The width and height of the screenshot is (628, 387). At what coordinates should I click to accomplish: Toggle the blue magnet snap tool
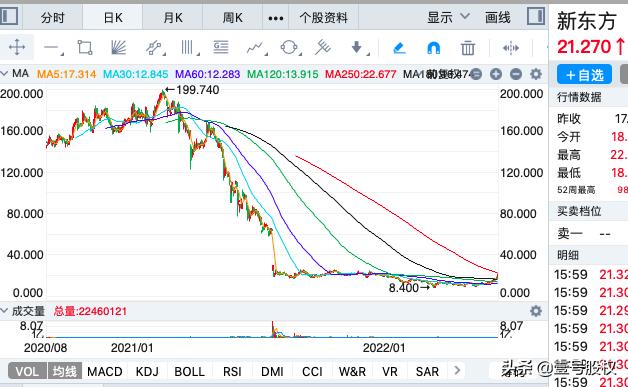coord(434,48)
